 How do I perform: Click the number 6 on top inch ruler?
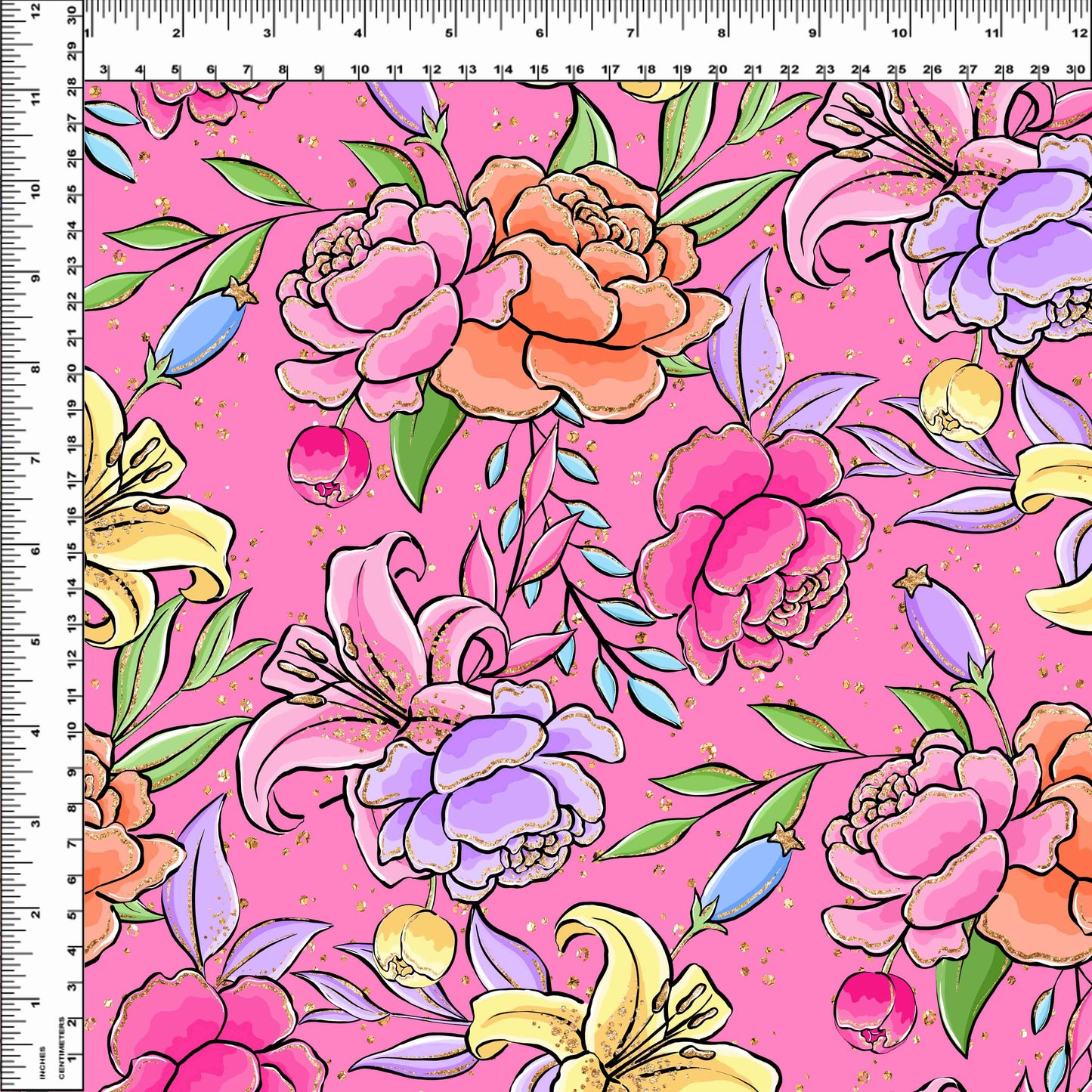click(540, 34)
